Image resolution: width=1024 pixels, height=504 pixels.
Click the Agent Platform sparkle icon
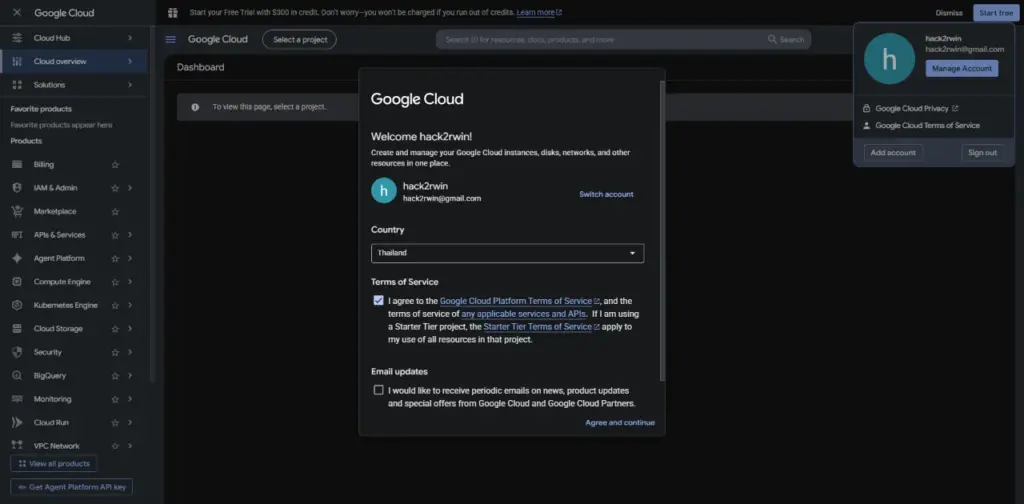(x=17, y=259)
